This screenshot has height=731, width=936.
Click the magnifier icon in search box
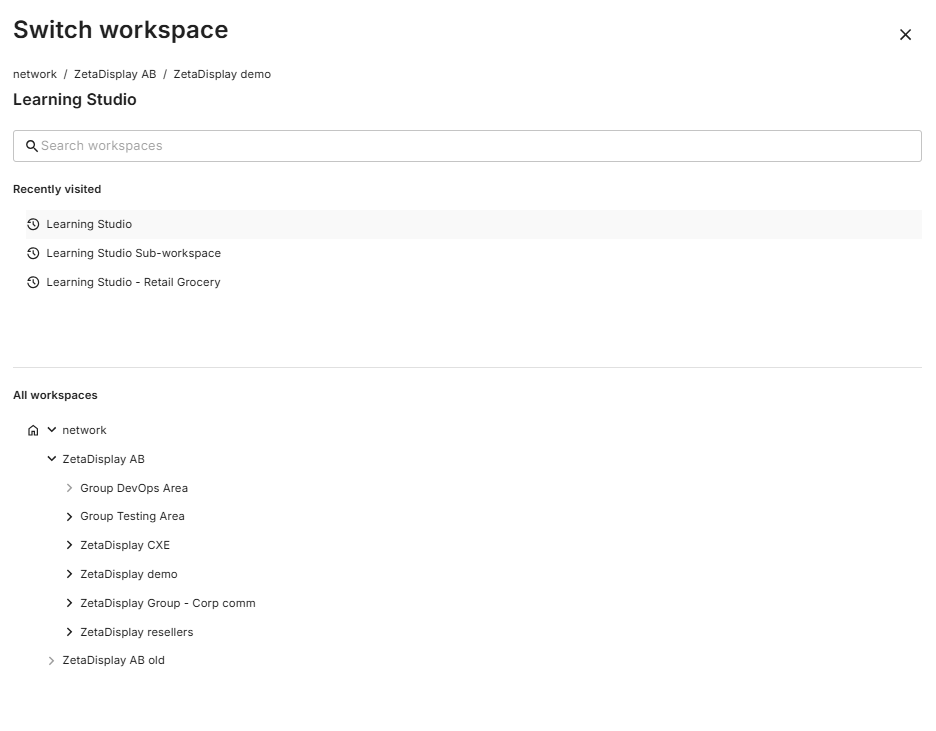(32, 146)
